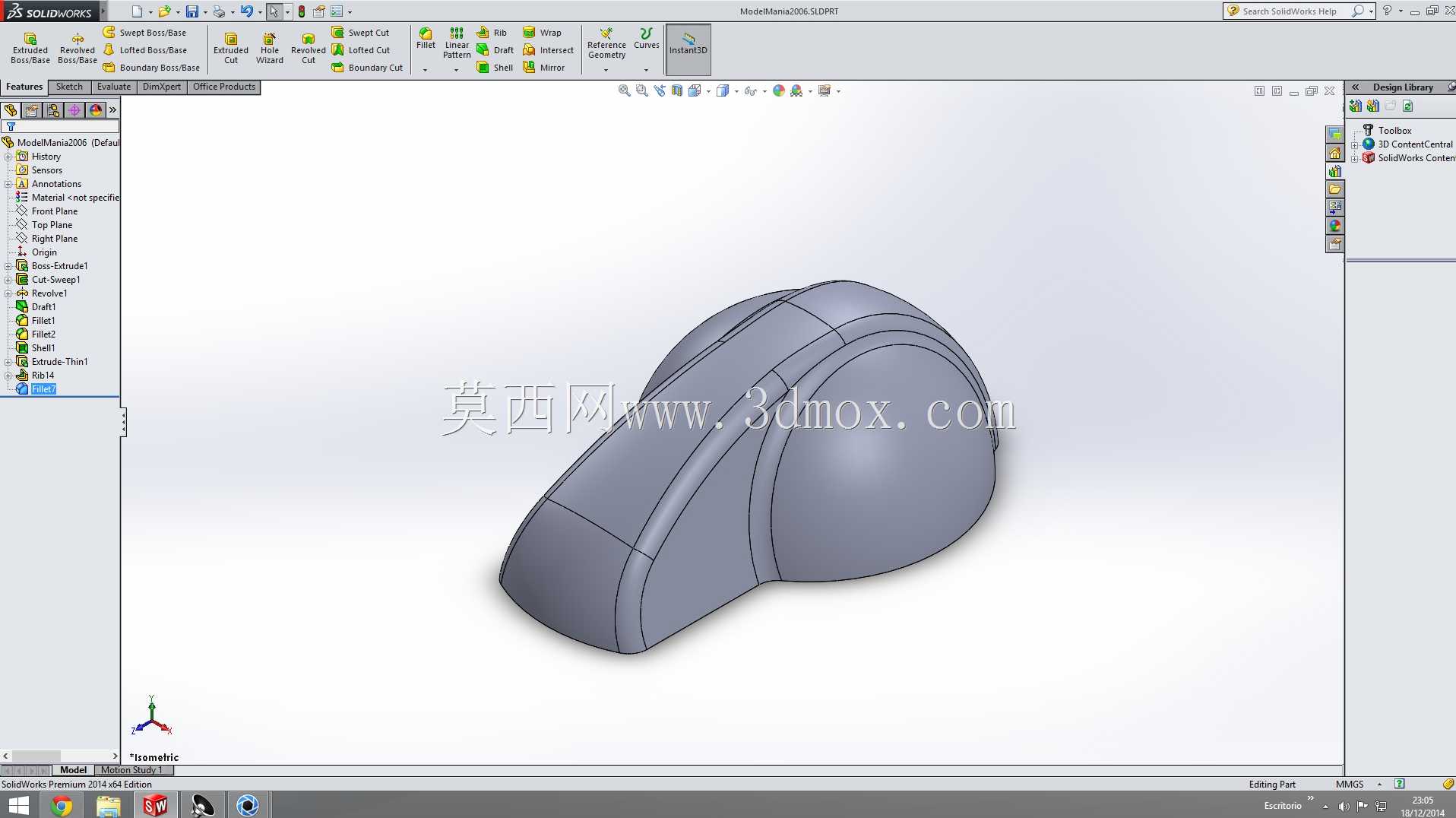This screenshot has width=1456, height=818.
Task: Expand the Boss-Extrude1 feature
Action: click(8, 266)
